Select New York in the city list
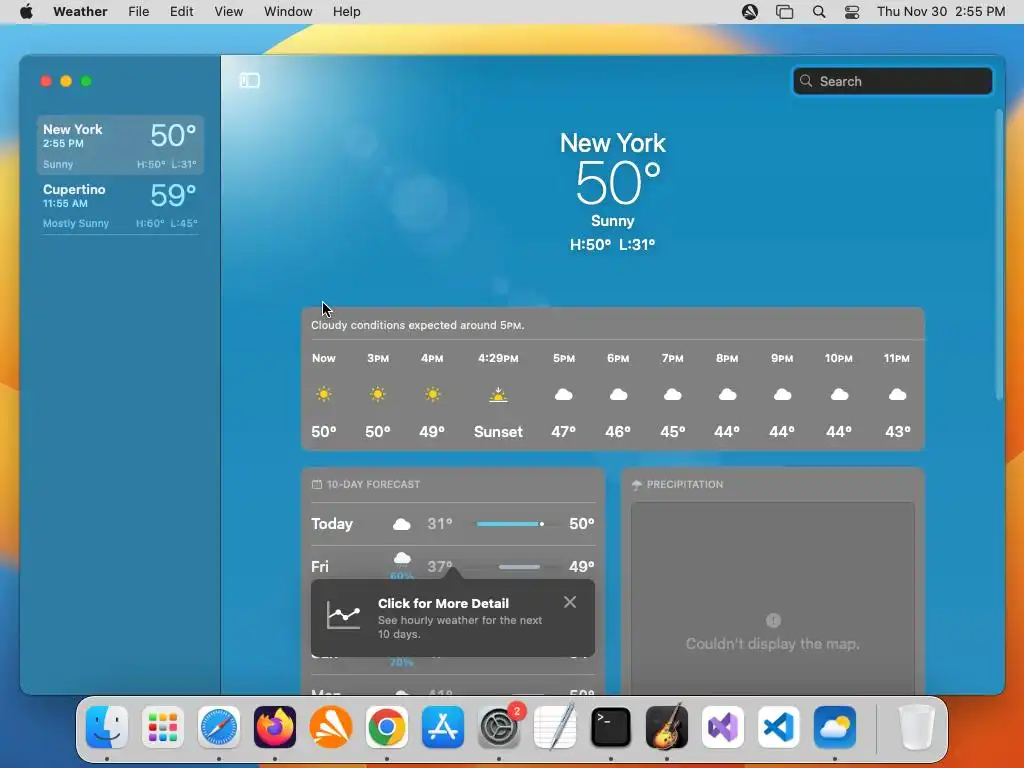1024x768 pixels. 120,145
